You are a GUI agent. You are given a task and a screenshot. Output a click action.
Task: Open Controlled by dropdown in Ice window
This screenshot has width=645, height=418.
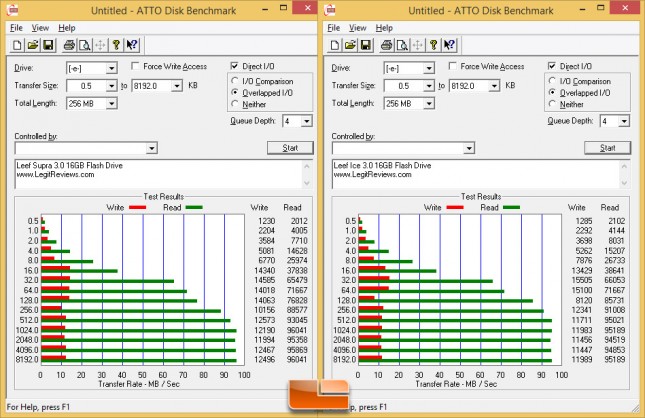point(469,148)
